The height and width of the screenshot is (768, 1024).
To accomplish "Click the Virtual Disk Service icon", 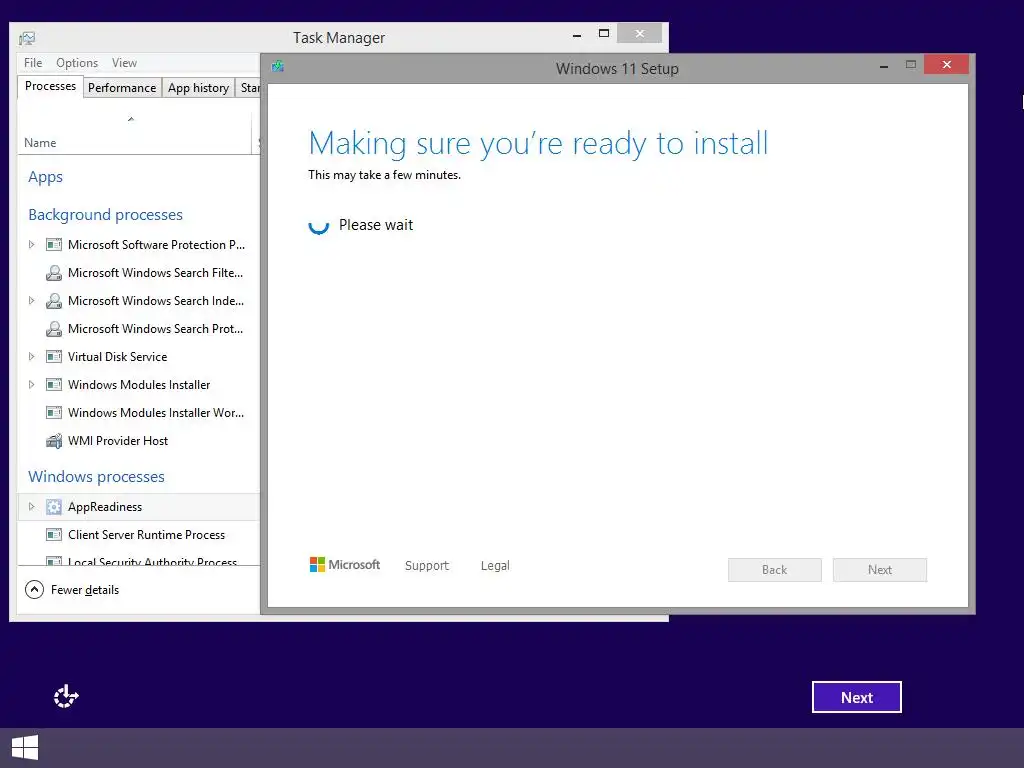I will [54, 357].
